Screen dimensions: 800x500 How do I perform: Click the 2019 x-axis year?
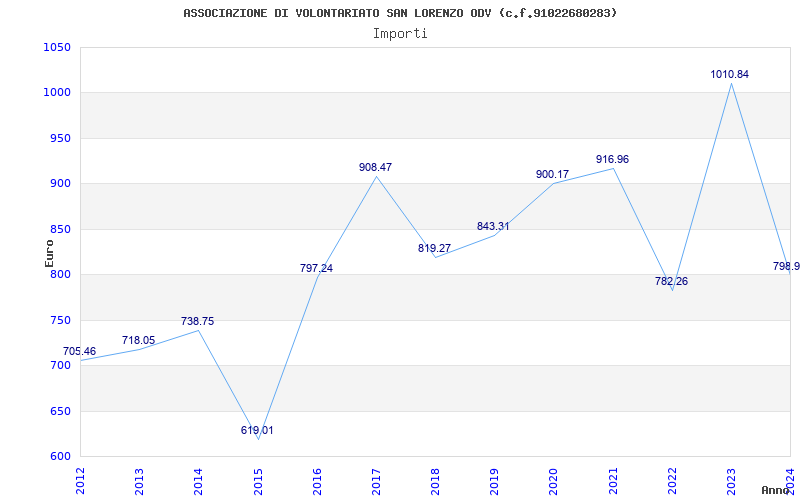tap(494, 481)
